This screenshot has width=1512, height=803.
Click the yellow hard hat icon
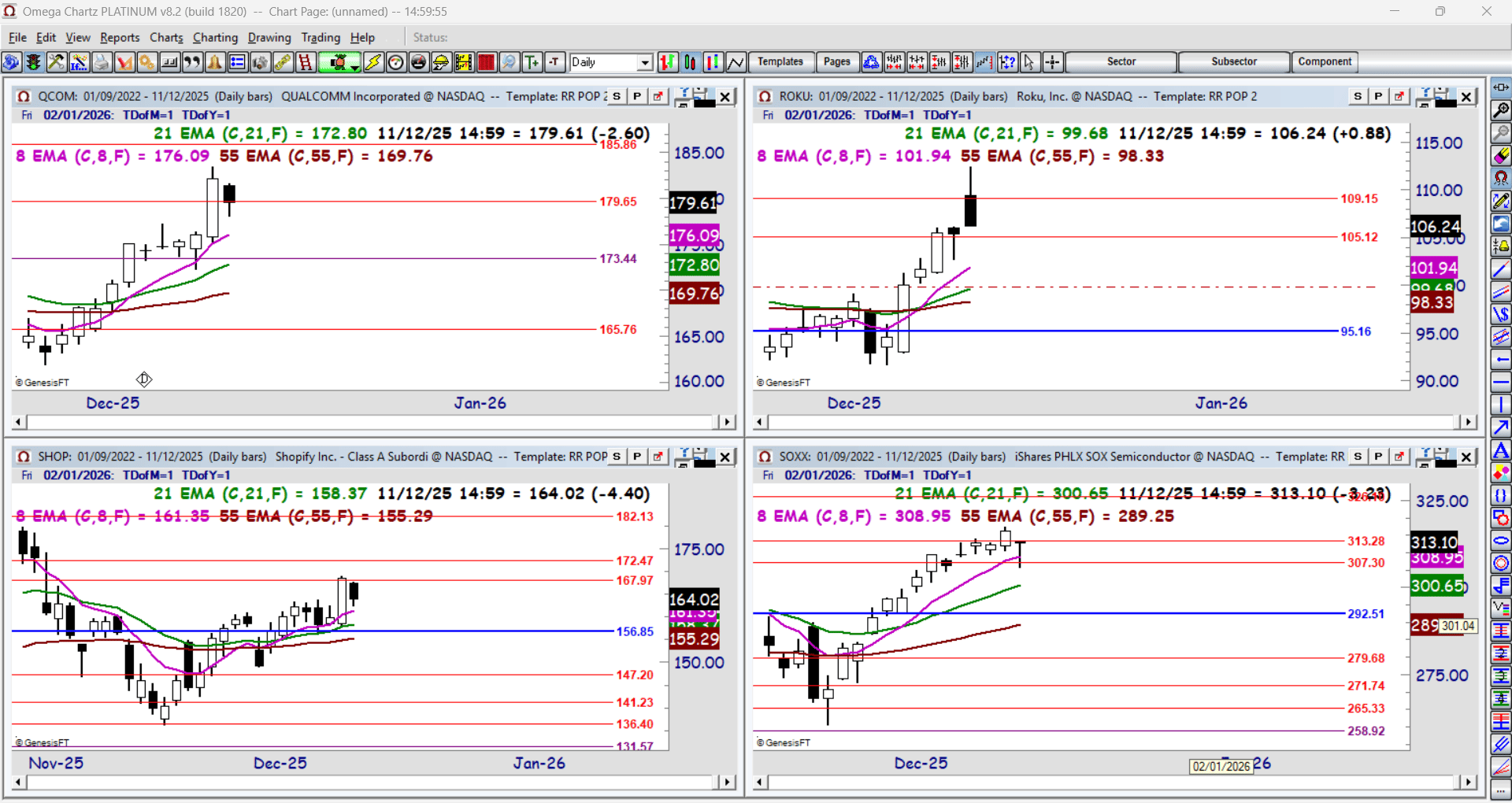441,62
